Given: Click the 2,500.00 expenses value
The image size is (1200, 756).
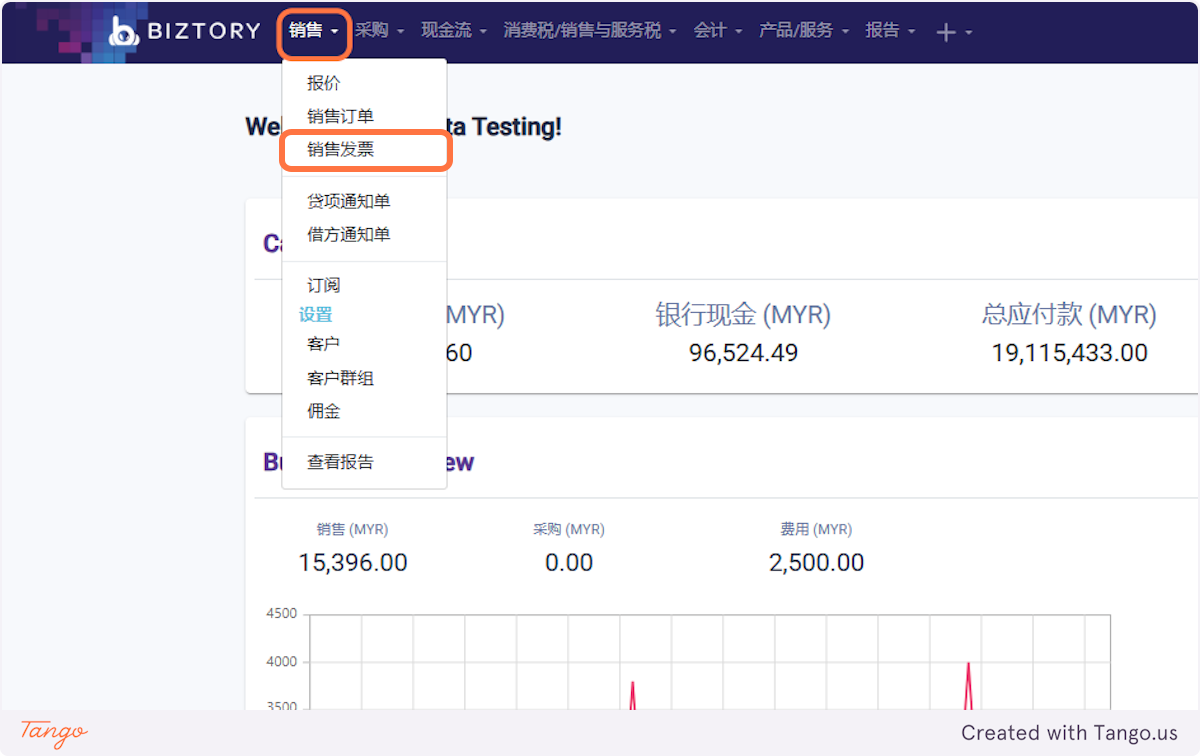Looking at the screenshot, I should [816, 563].
